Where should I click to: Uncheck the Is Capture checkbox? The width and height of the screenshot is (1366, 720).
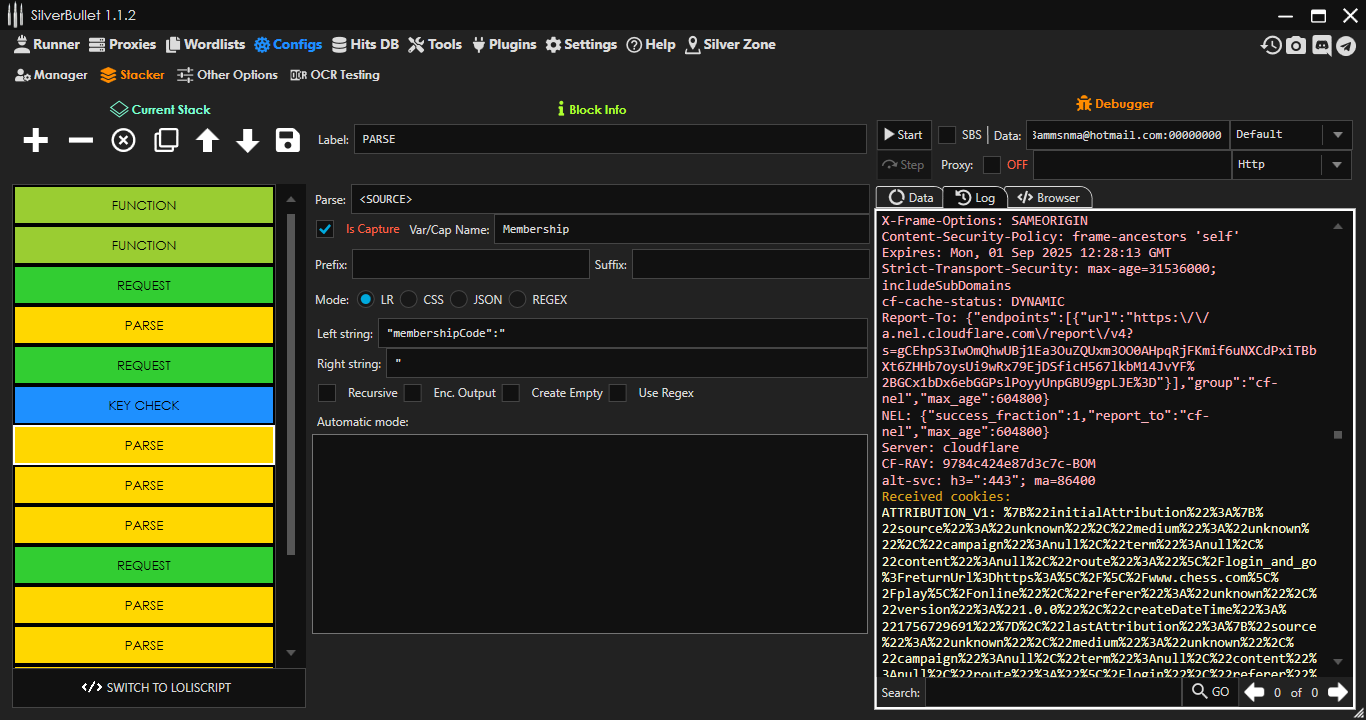[x=325, y=229]
